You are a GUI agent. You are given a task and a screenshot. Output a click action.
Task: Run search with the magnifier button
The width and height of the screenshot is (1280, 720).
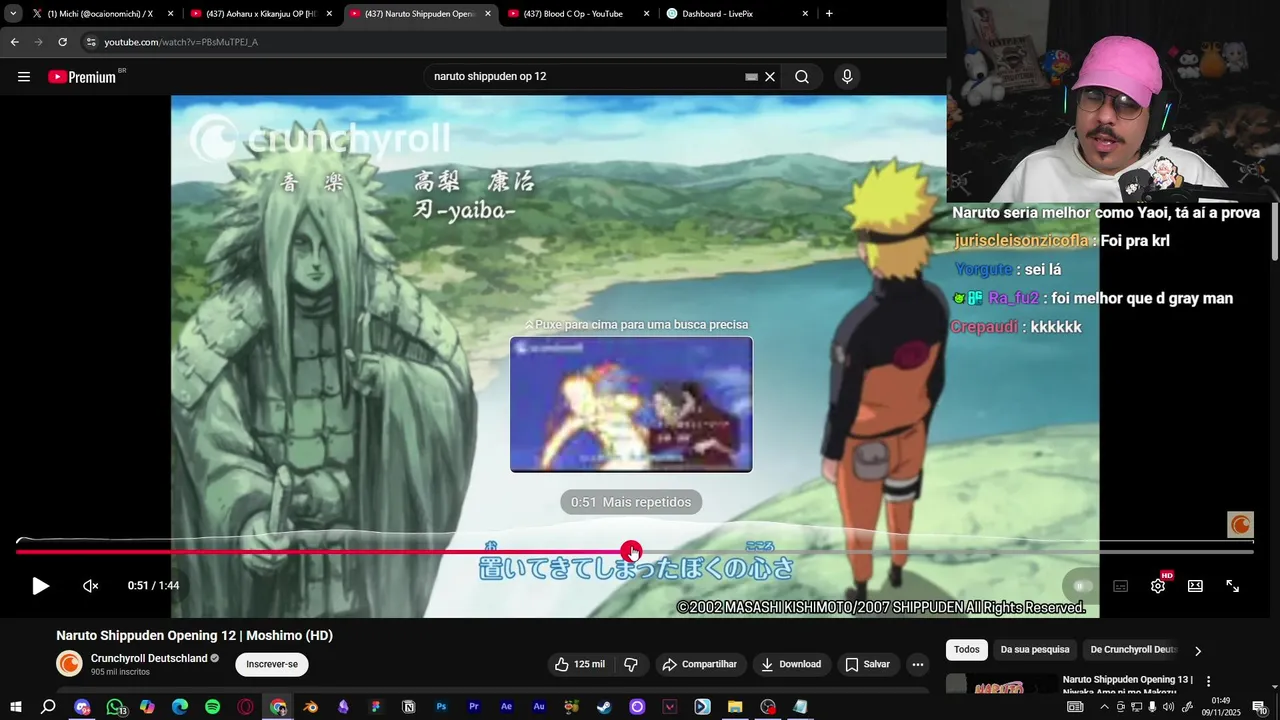[802, 77]
